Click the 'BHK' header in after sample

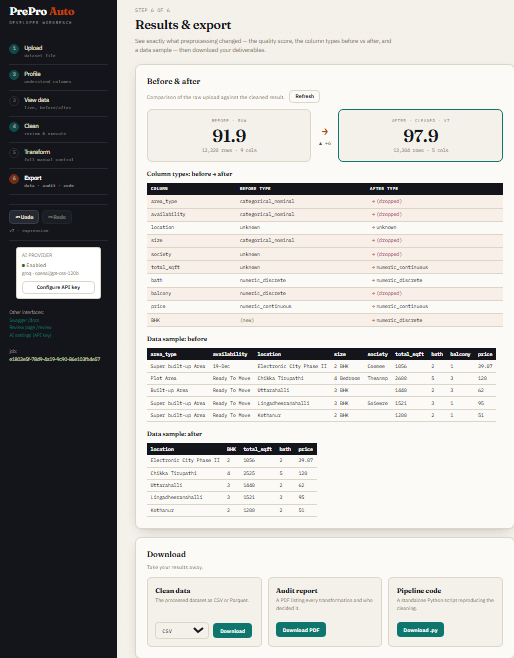point(231,449)
